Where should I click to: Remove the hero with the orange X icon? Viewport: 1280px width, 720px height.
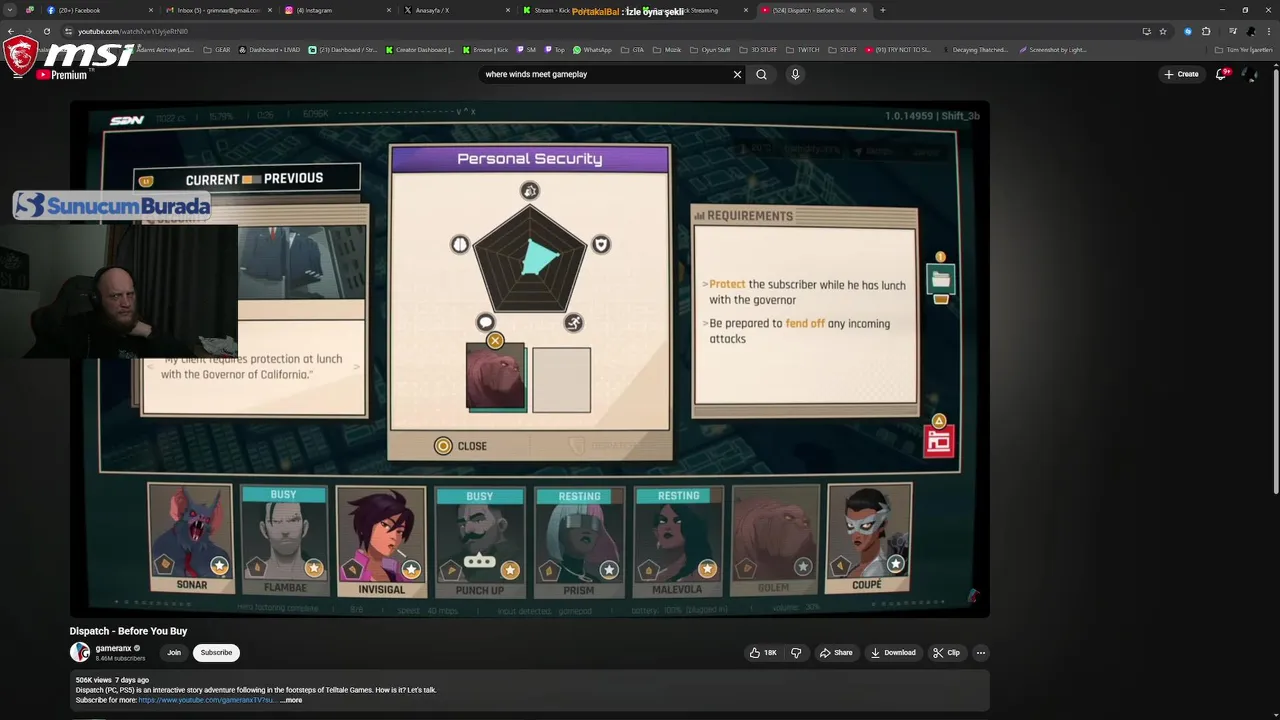495,341
